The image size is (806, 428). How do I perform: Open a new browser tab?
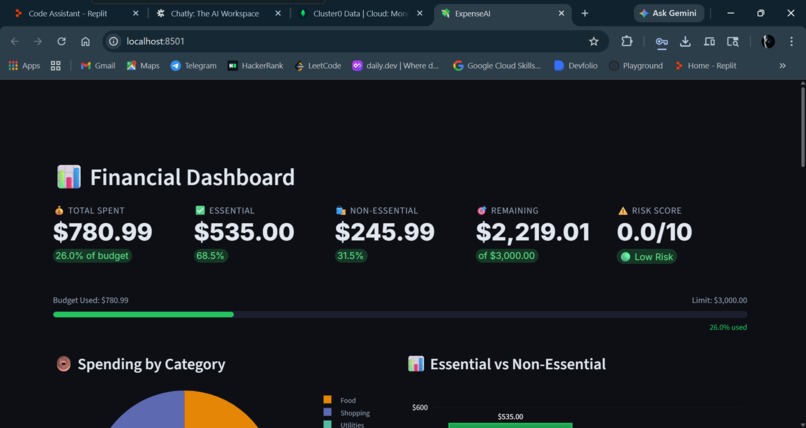click(584, 13)
